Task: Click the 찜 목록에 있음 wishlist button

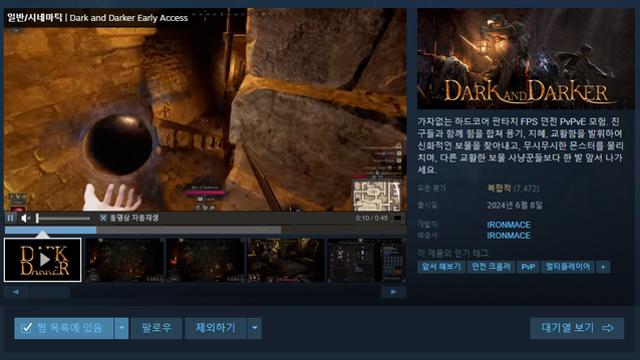Action: click(64, 328)
